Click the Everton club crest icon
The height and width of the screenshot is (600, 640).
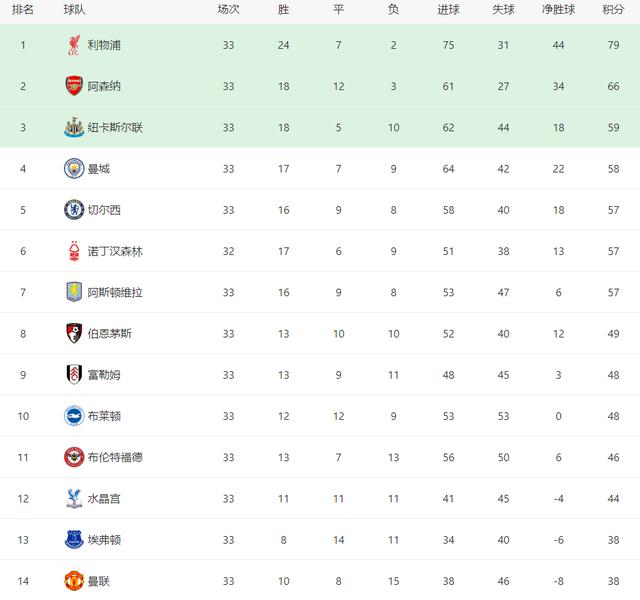73,539
